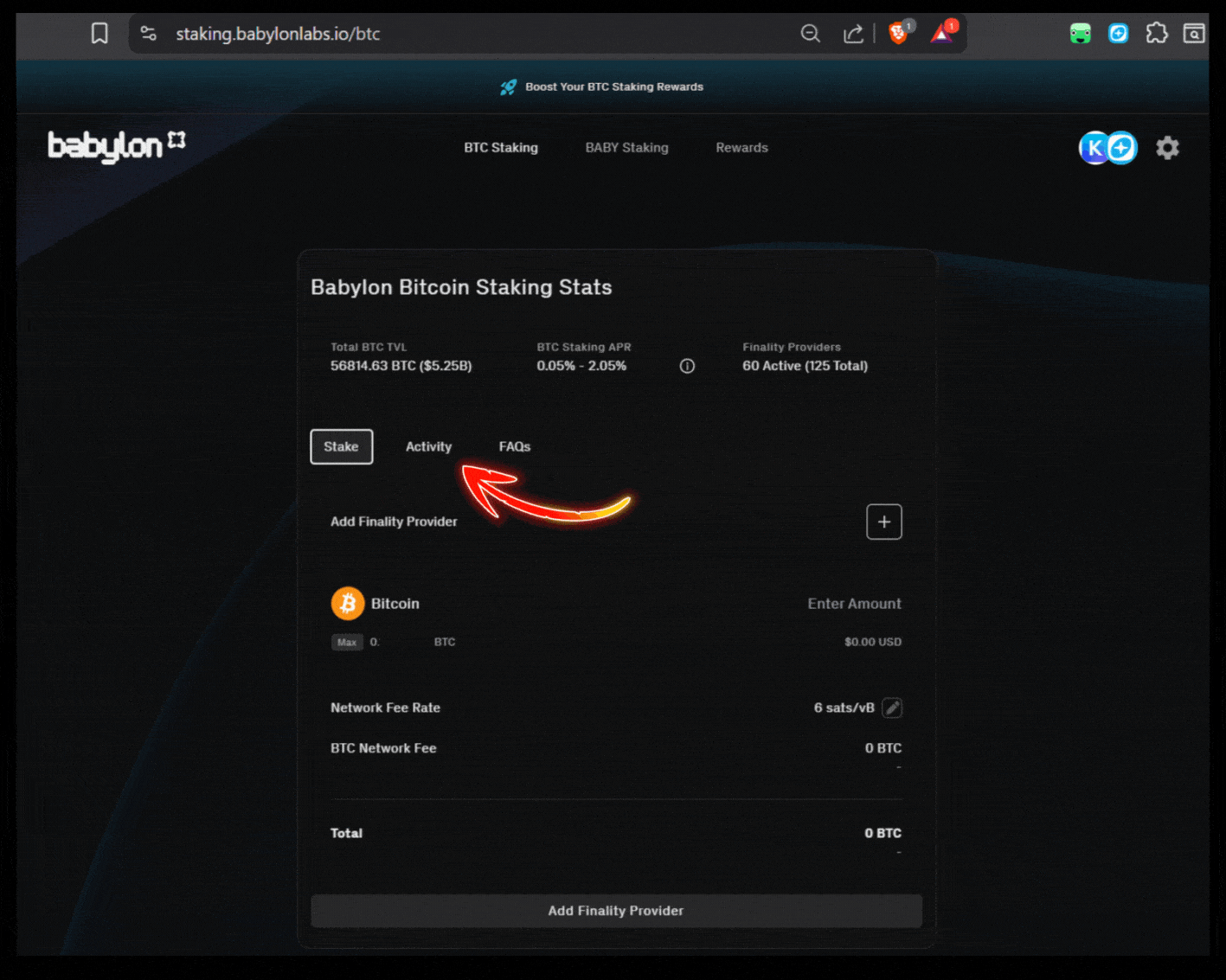Click the green frog extension icon

1080,34
